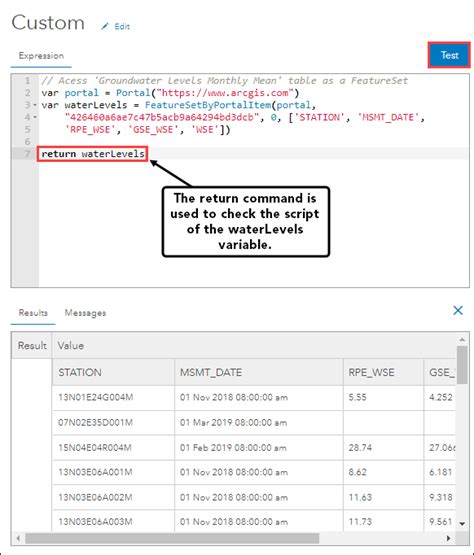
Task: Open the Expression tab
Action: coord(41,56)
